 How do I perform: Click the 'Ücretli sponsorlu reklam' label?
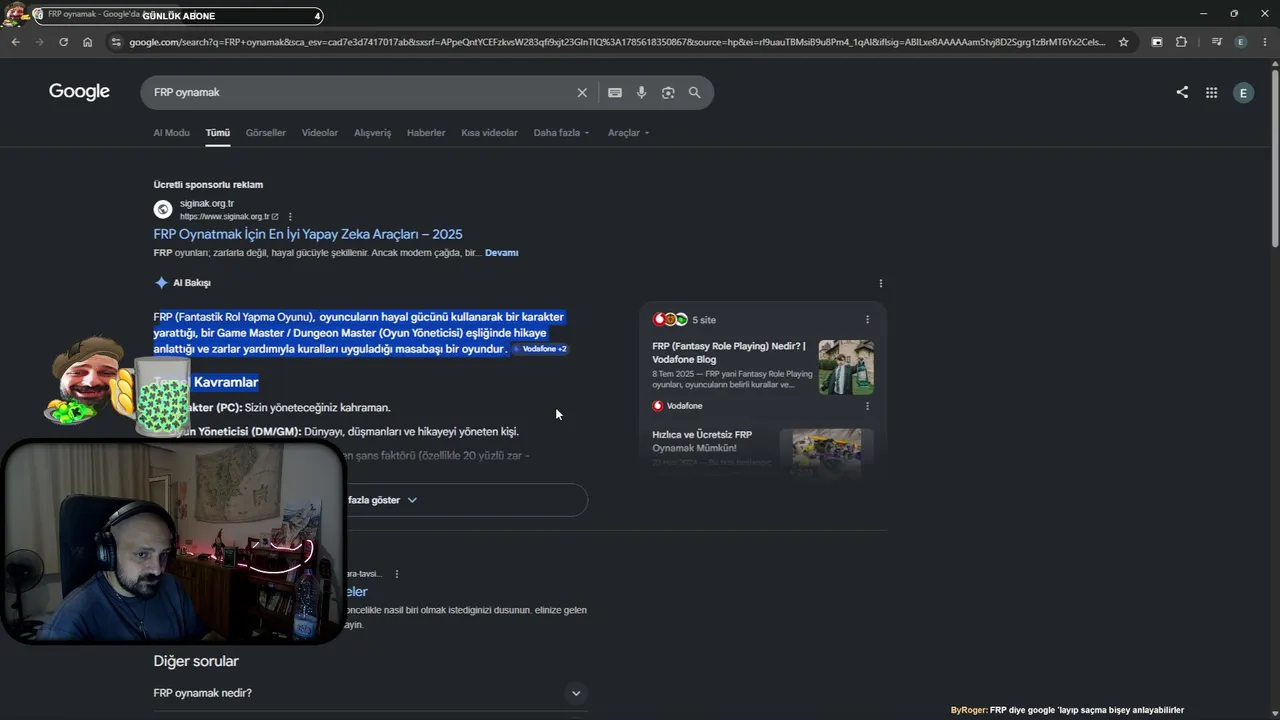(x=208, y=185)
